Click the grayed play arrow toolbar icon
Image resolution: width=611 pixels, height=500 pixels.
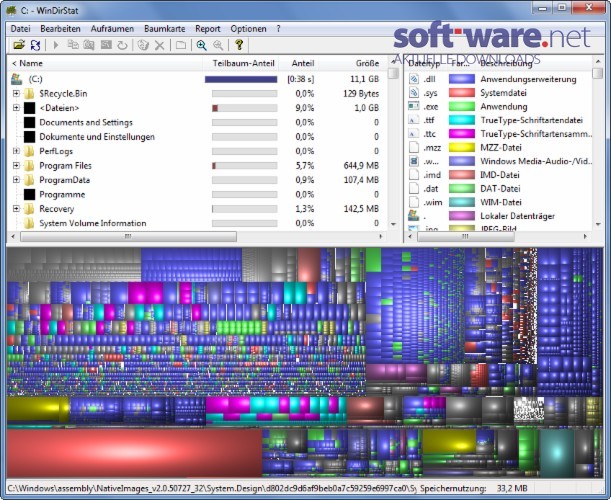(x=56, y=45)
